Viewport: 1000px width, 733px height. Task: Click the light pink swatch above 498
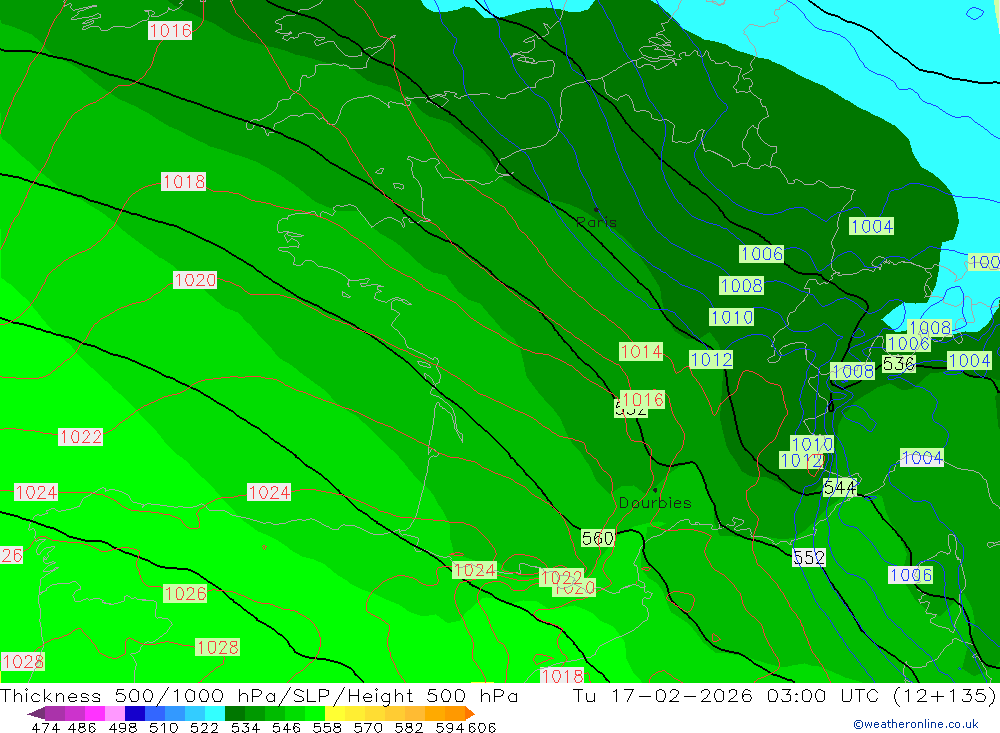115,713
